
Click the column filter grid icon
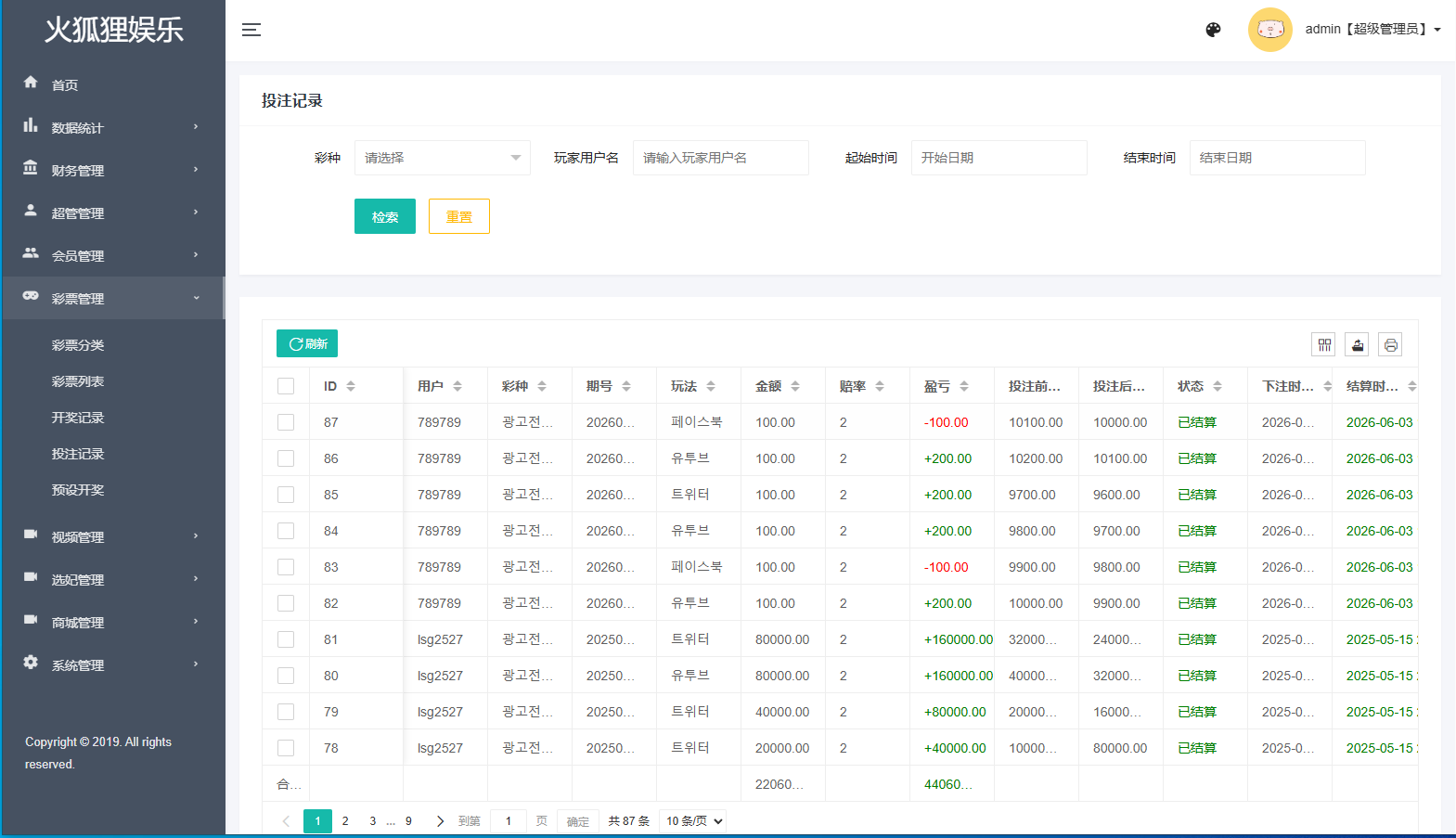point(1324,345)
